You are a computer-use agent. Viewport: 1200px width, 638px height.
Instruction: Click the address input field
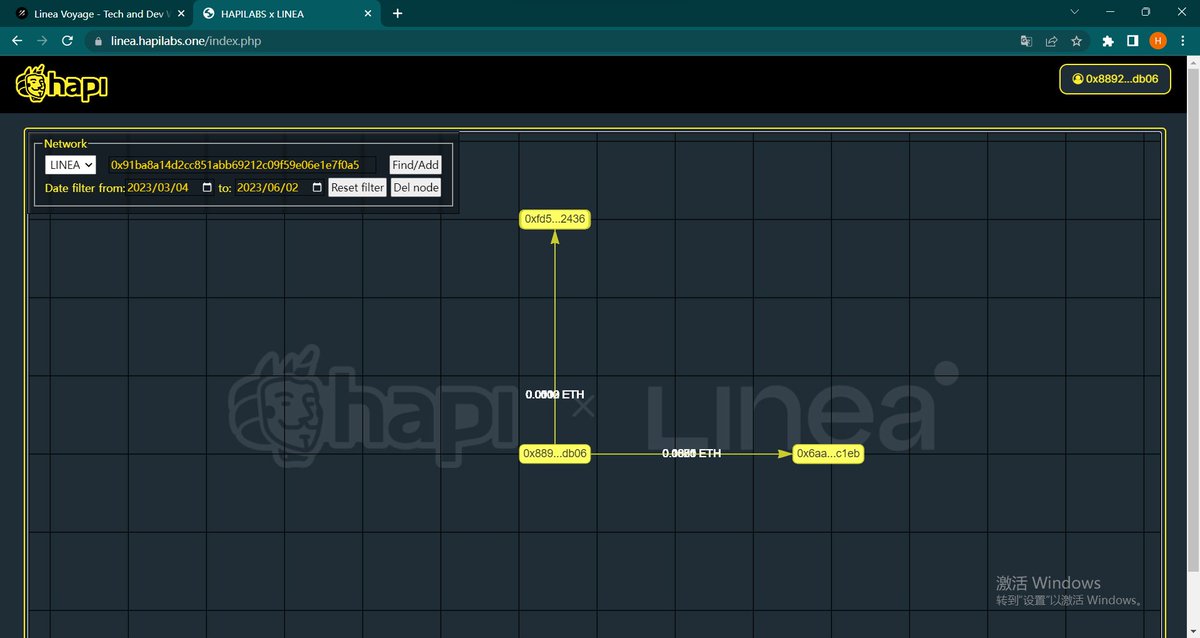(243, 165)
